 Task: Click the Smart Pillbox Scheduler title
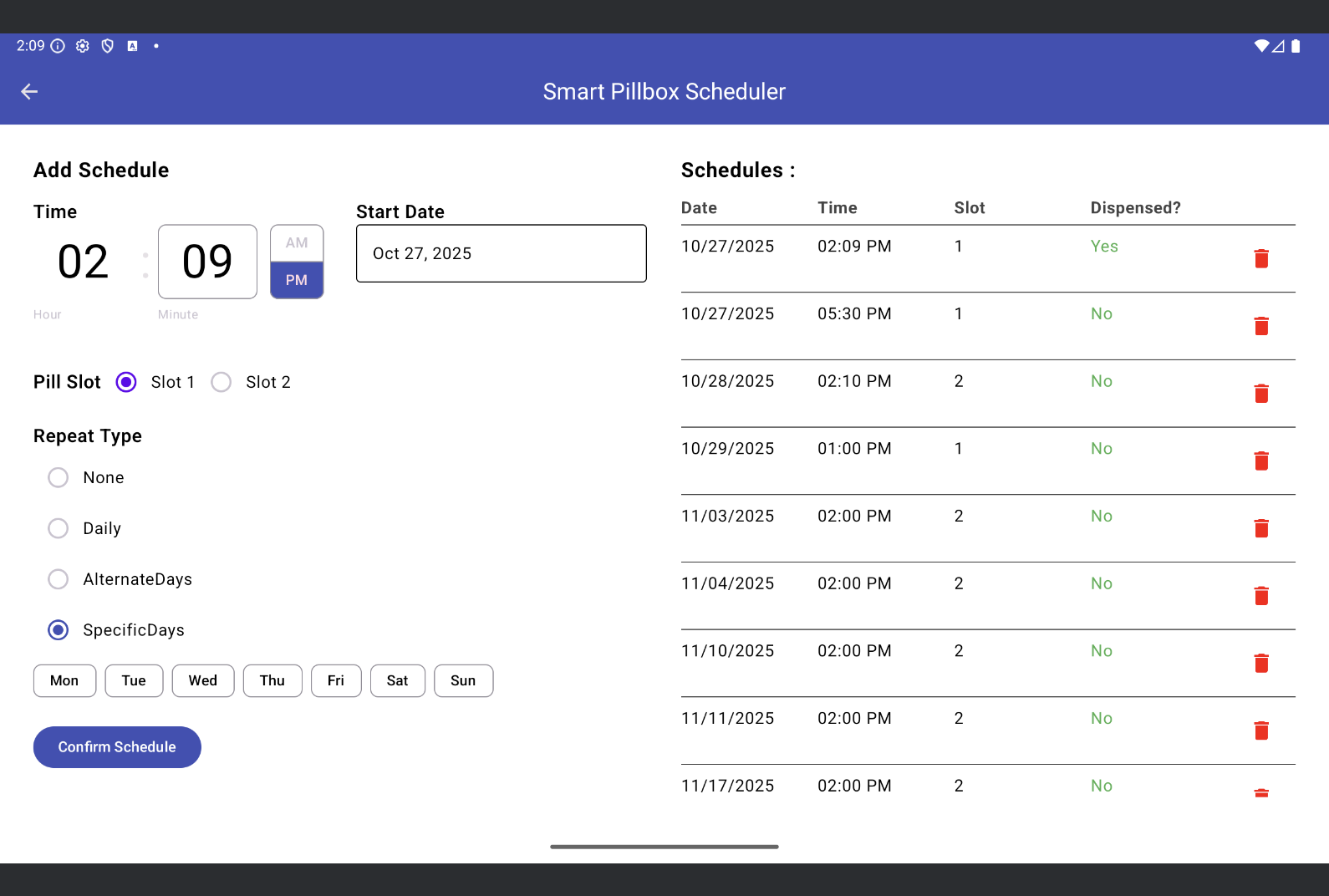(664, 91)
